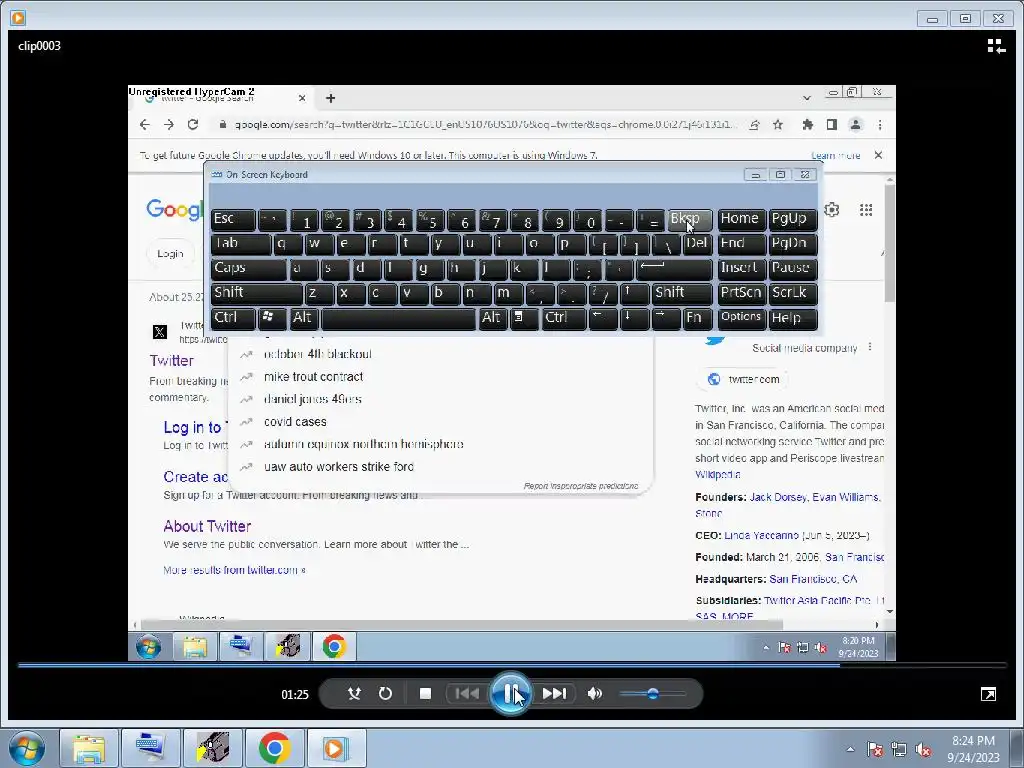
Task: Open the Chrome tab search chevron
Action: (x=807, y=98)
